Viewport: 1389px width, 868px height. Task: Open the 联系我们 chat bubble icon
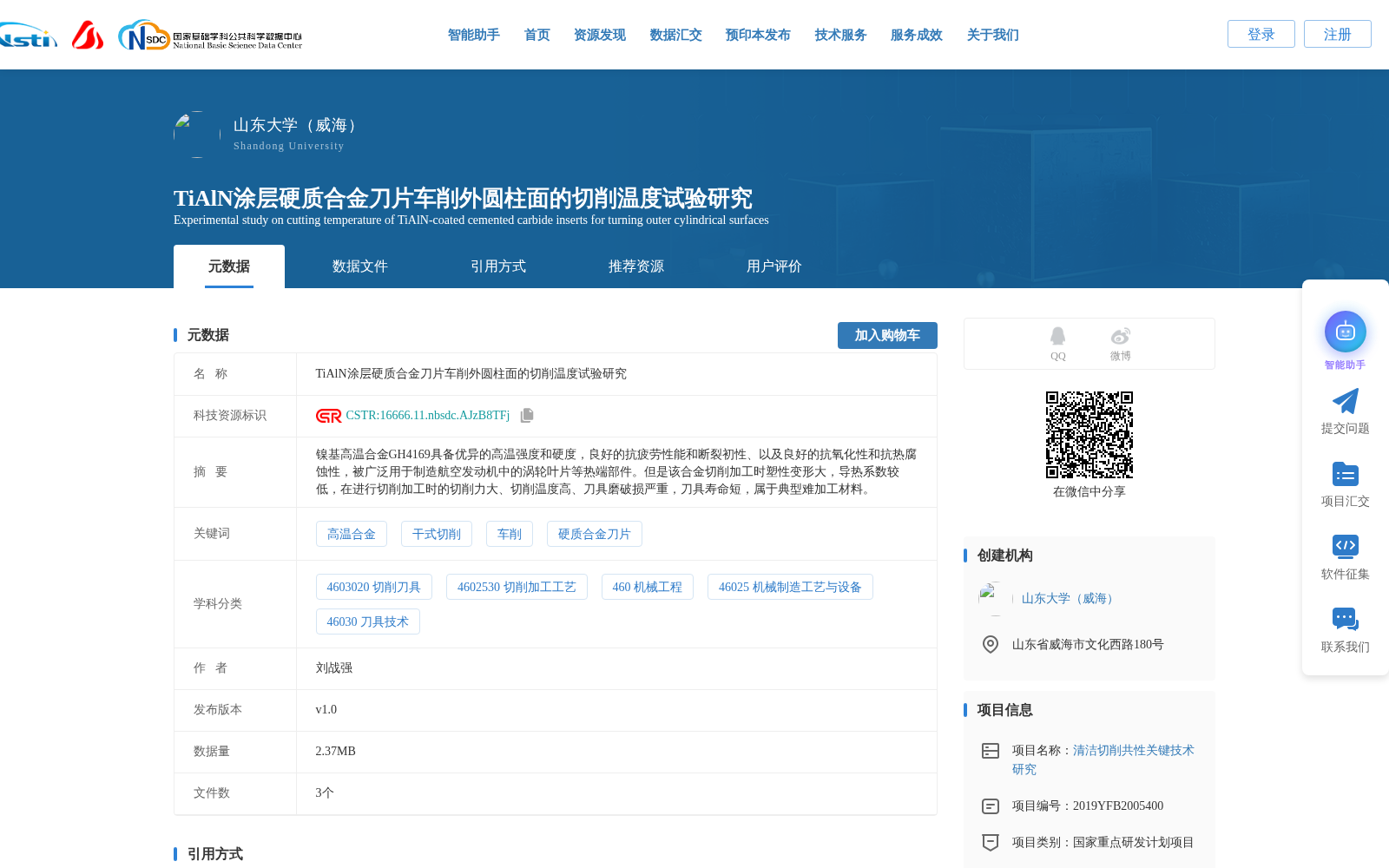(x=1345, y=620)
